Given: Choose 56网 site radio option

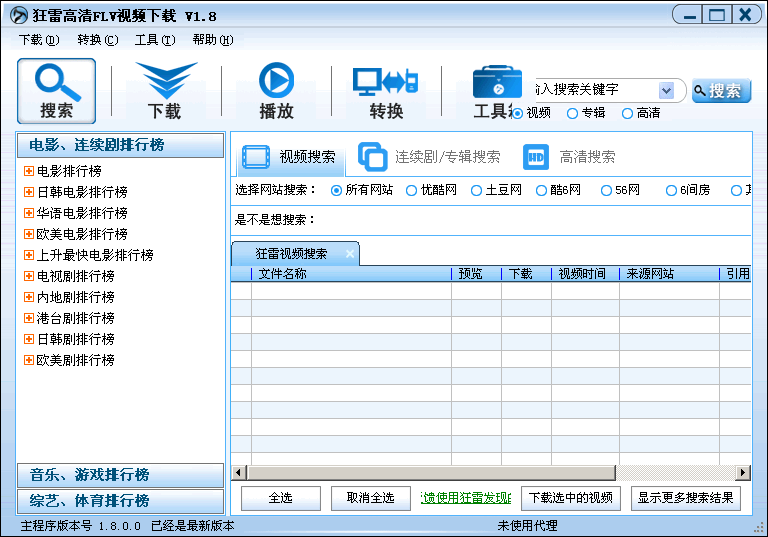Looking at the screenshot, I should (606, 190).
